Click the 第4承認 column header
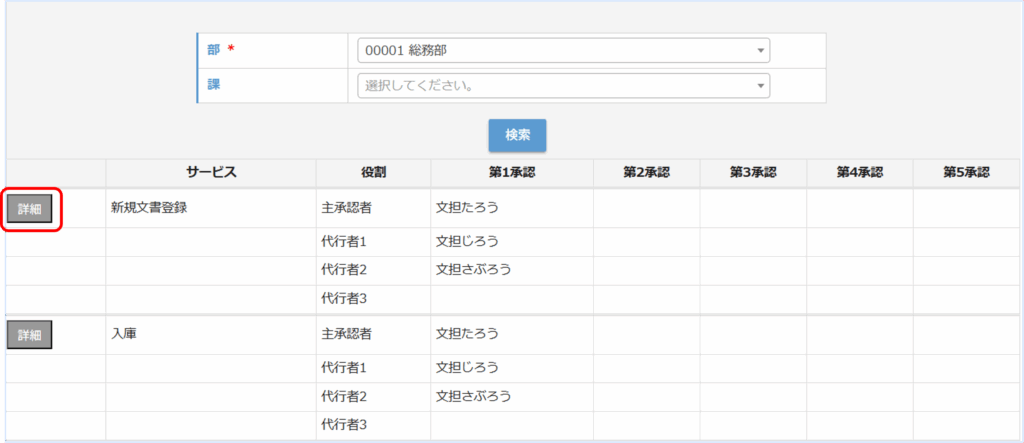1024x443 pixels. tap(859, 172)
